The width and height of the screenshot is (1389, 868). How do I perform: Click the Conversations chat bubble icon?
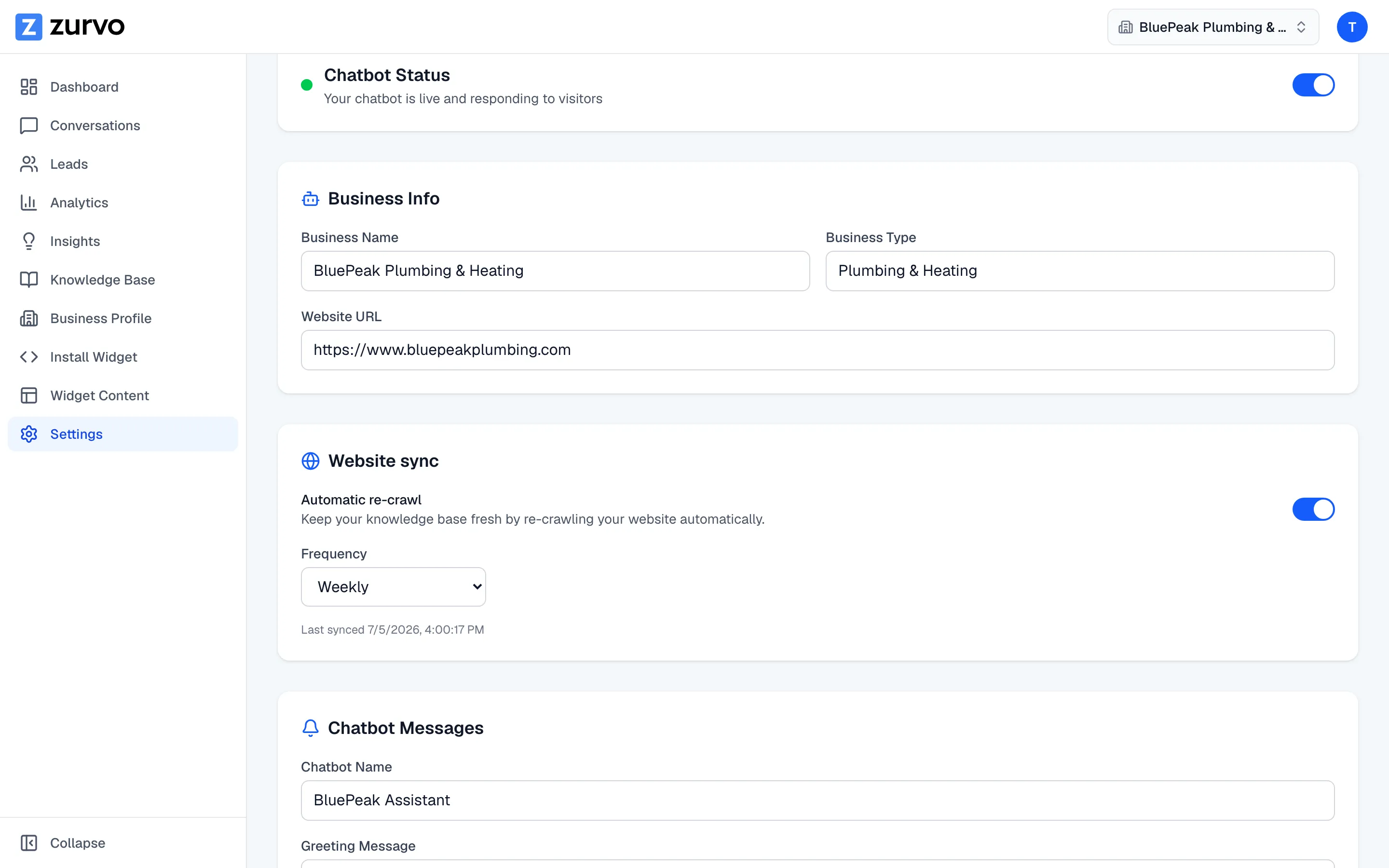[x=29, y=125]
